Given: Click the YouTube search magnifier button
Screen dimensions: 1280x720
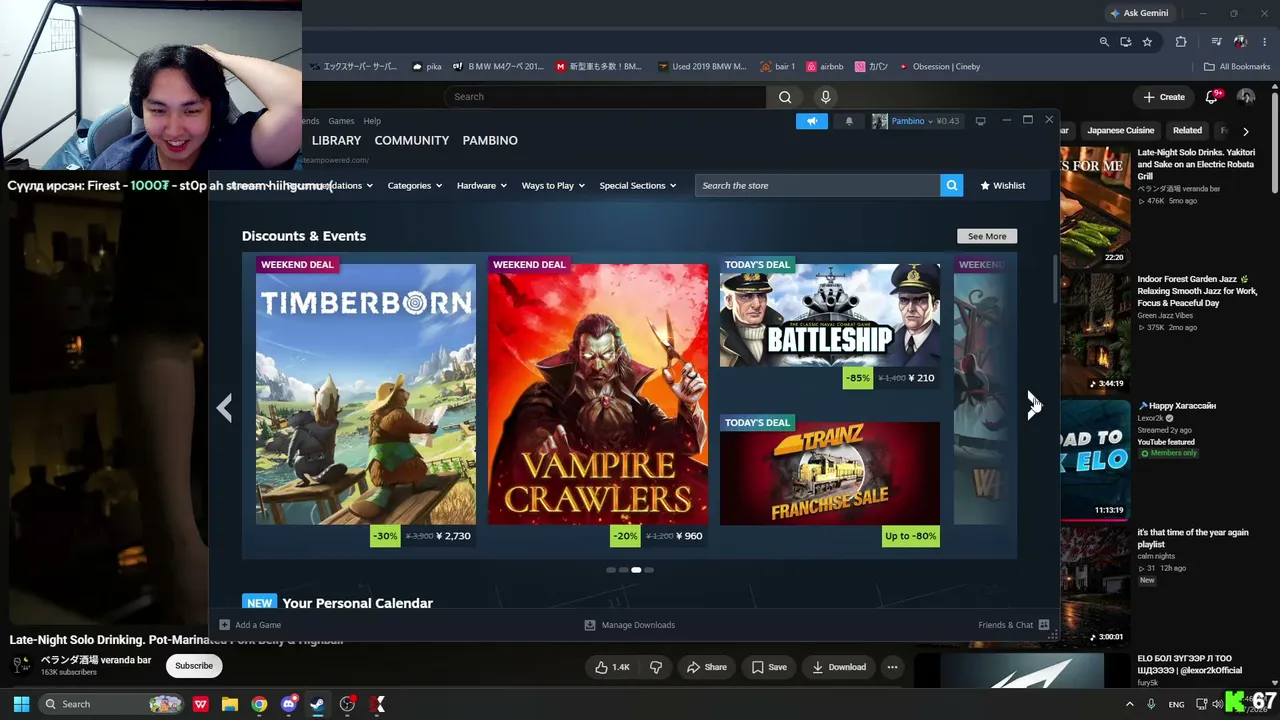Looking at the screenshot, I should click(x=785, y=97).
